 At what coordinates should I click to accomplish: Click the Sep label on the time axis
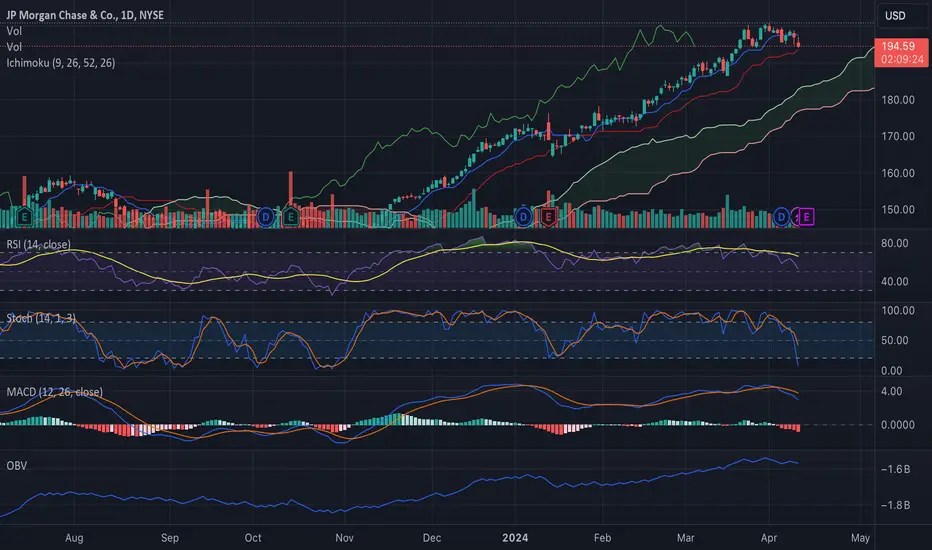pyautogui.click(x=169, y=538)
